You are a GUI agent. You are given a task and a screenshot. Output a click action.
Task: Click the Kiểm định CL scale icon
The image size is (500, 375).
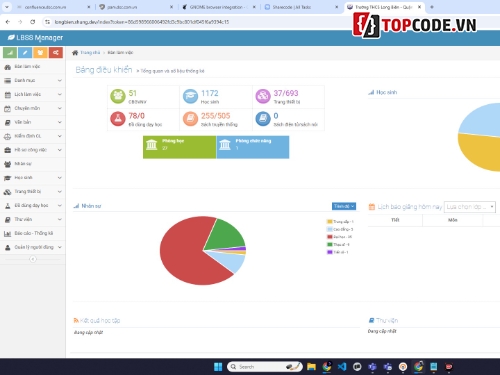coord(7,136)
